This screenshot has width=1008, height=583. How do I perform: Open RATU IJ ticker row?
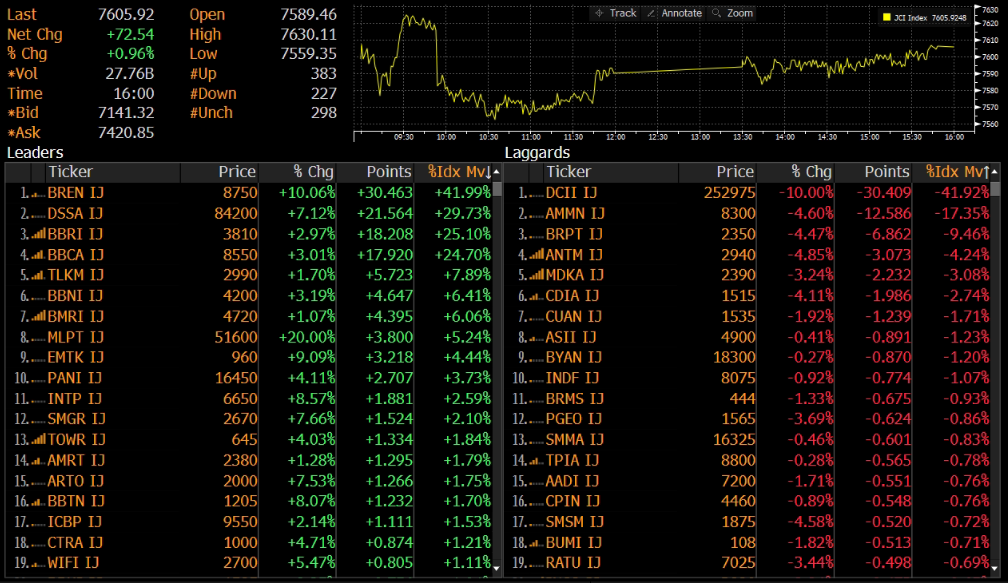pyautogui.click(x=573, y=563)
